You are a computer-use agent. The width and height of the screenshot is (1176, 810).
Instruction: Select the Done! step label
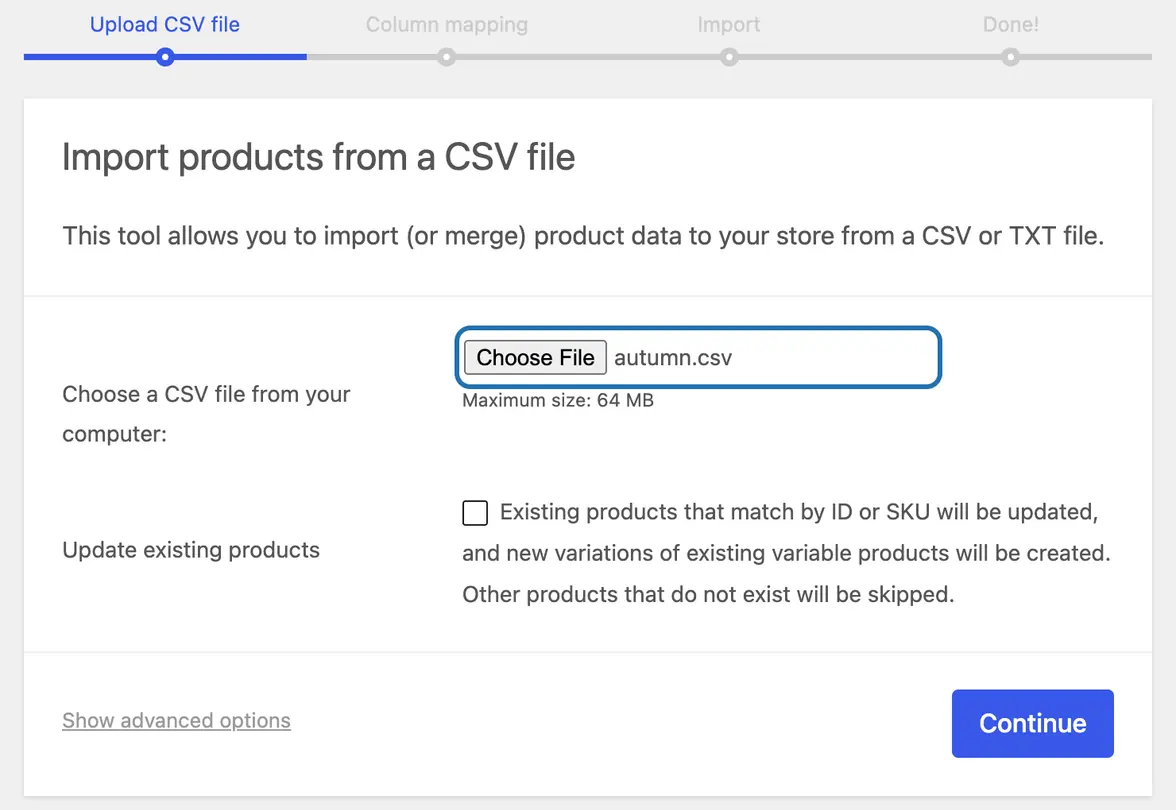click(x=1011, y=25)
